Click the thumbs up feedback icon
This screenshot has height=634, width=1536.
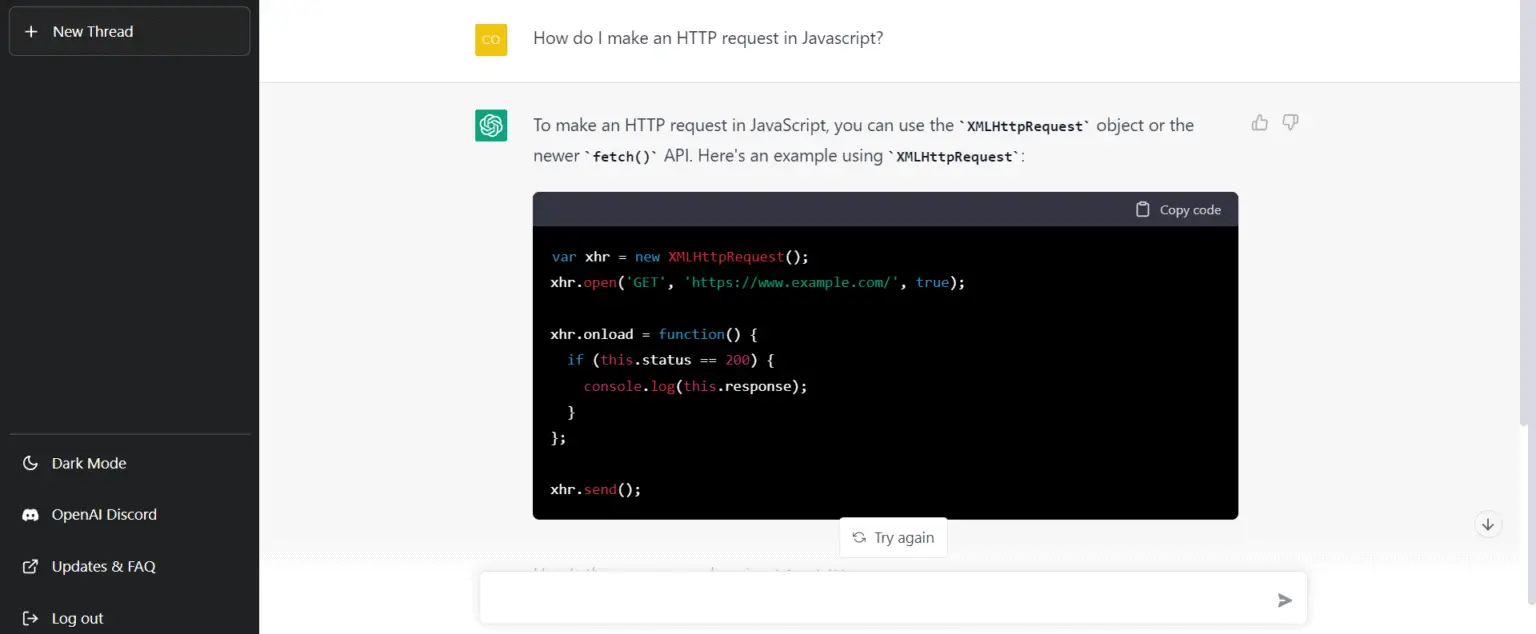tap(1259, 121)
